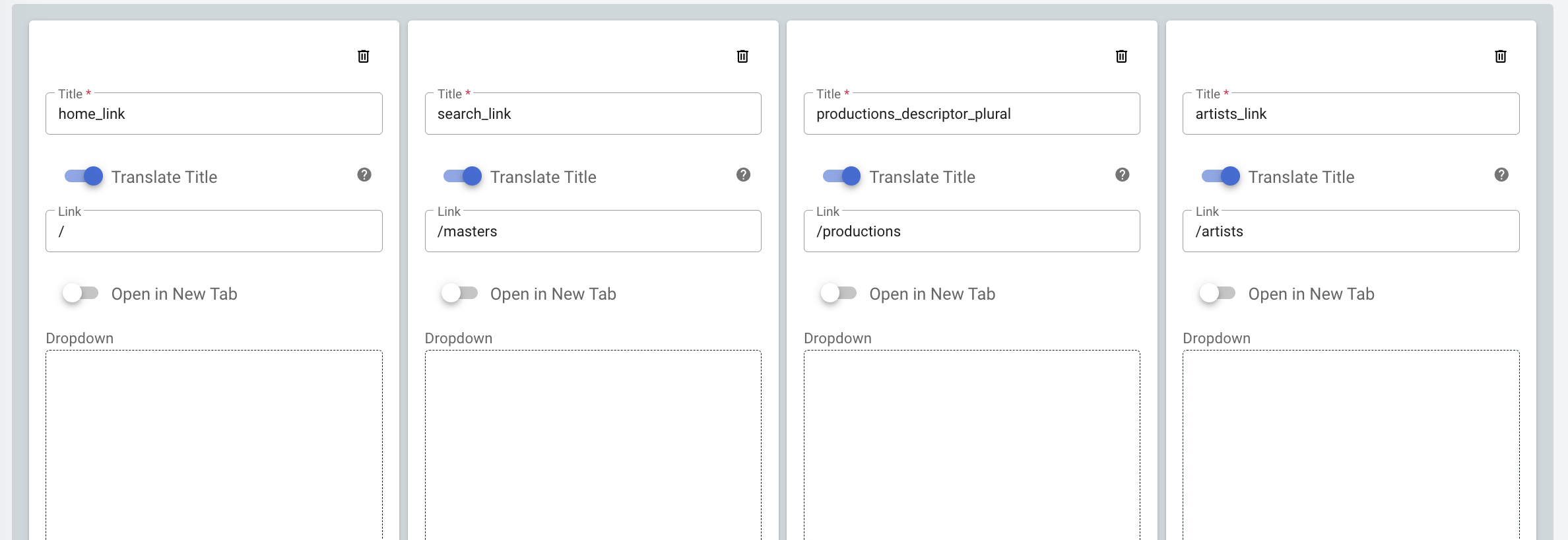
Task: Remove the artists_link card via trash icon
Action: (1501, 56)
